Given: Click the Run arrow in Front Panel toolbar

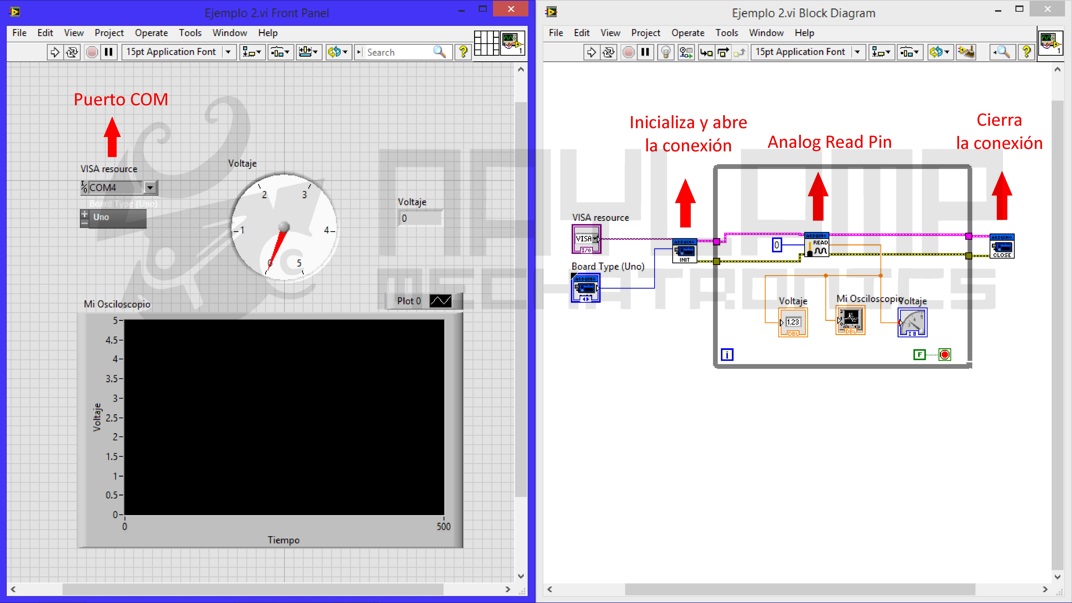Looking at the screenshot, I should pos(55,52).
